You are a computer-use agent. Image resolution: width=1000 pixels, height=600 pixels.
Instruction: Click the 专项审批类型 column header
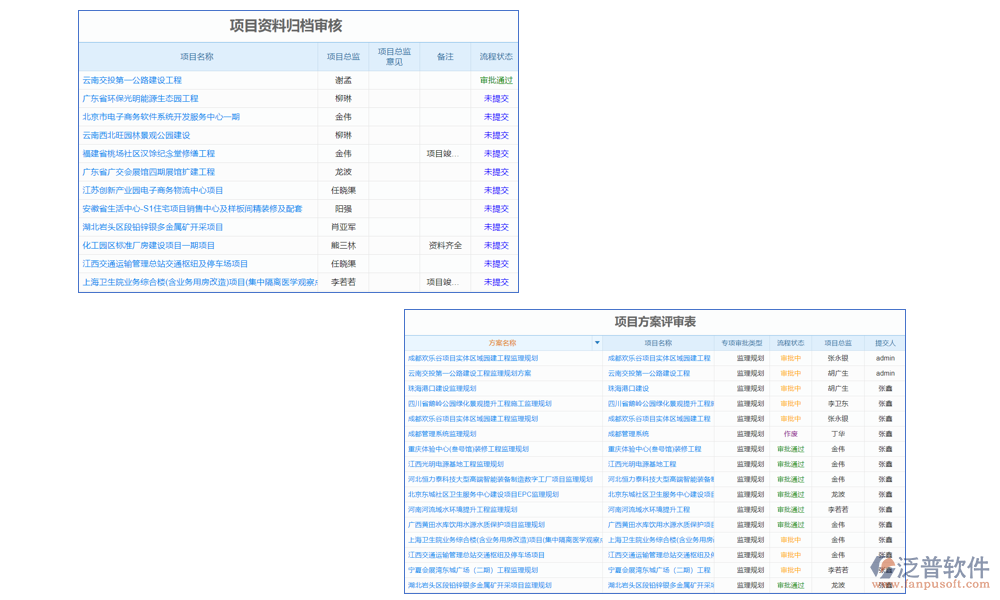coord(742,343)
